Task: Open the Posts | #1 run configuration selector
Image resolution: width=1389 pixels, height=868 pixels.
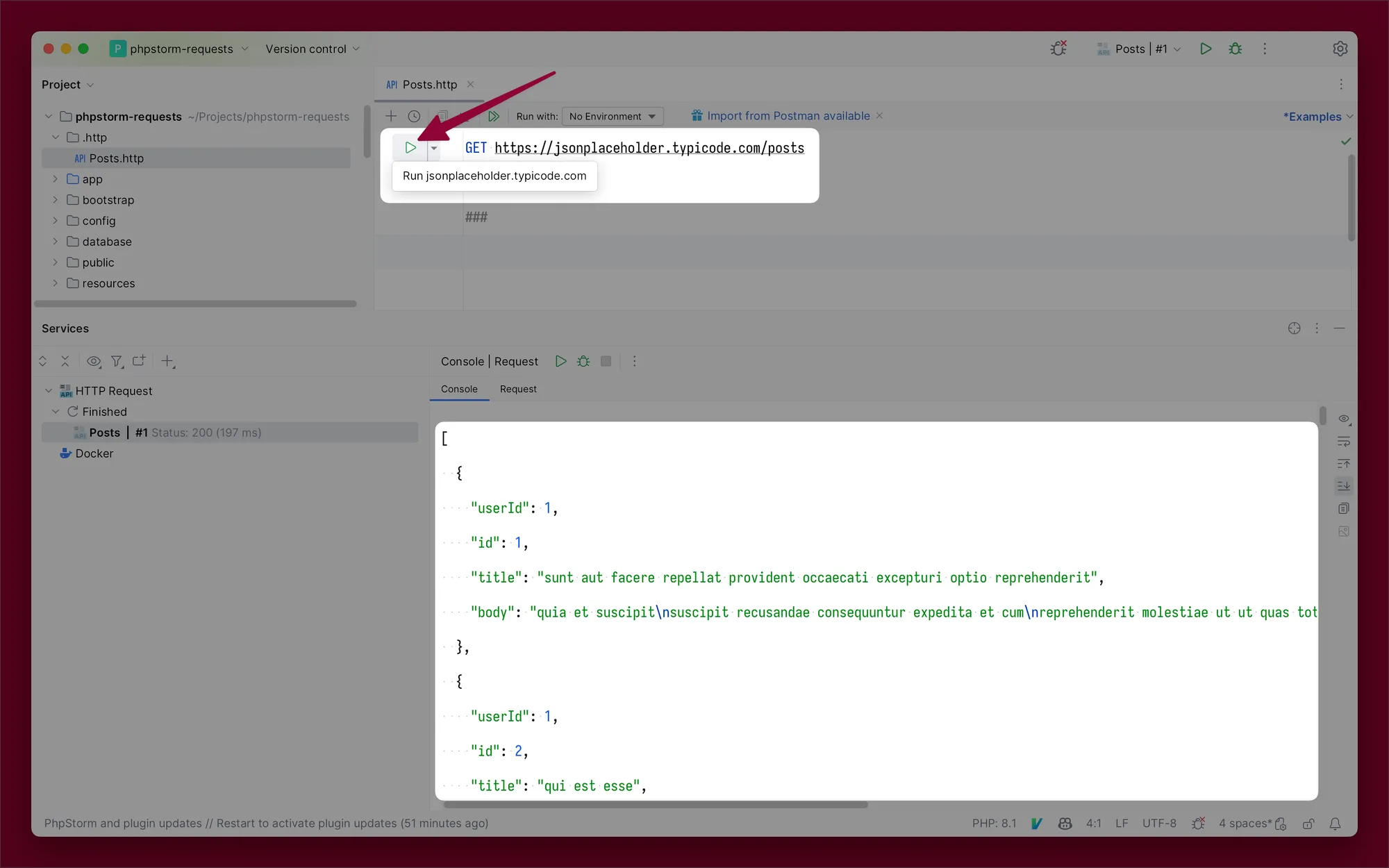Action: [x=1139, y=49]
